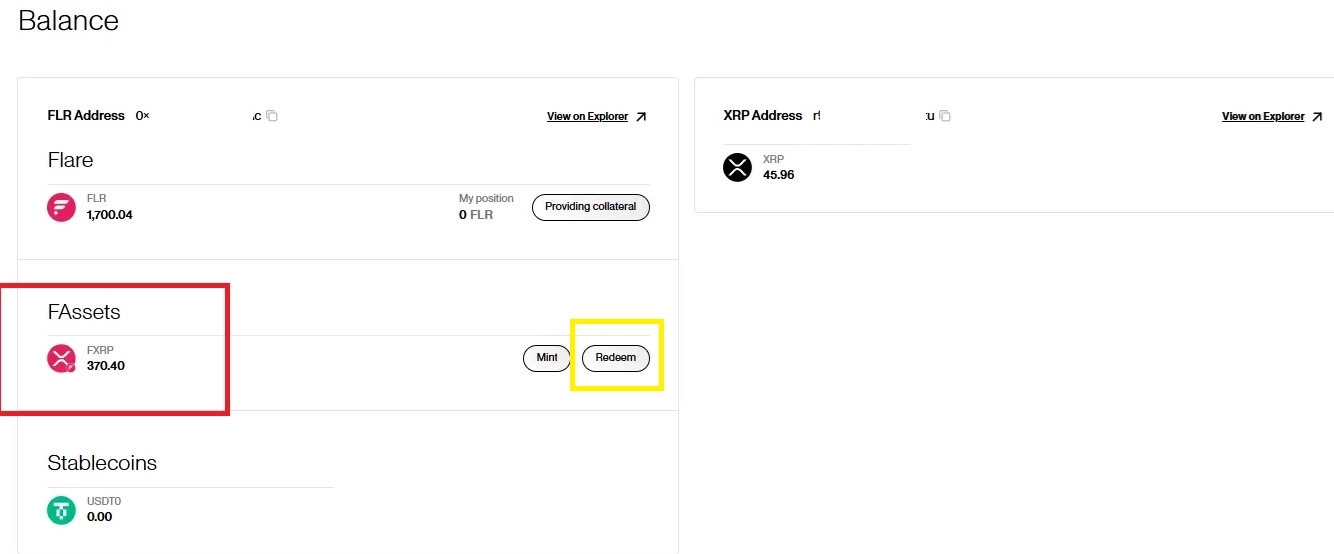The width and height of the screenshot is (1334, 554).
Task: Open the FLR address View on Explorer link
Action: coord(587,117)
